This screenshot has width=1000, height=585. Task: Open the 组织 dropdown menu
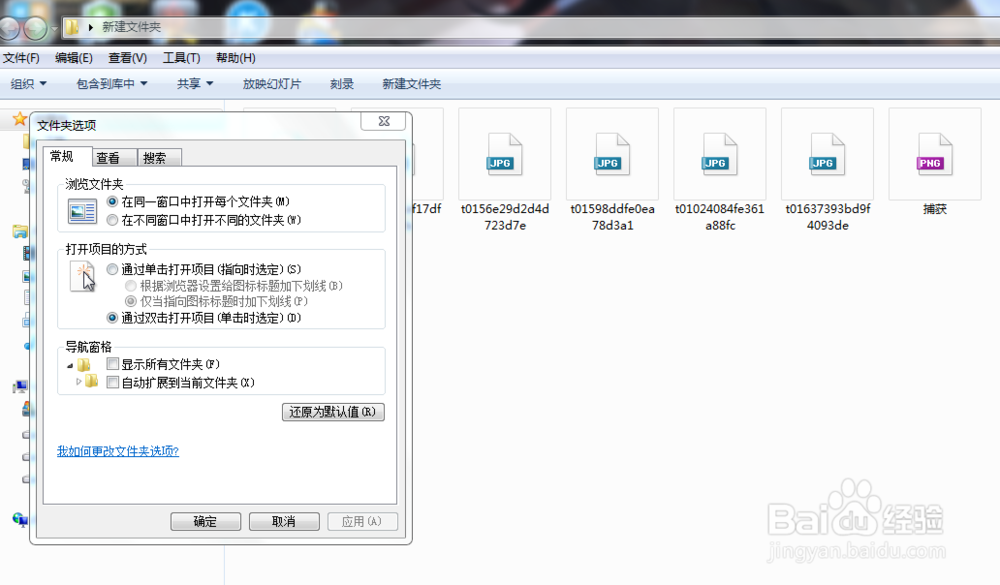pyautogui.click(x=27, y=84)
